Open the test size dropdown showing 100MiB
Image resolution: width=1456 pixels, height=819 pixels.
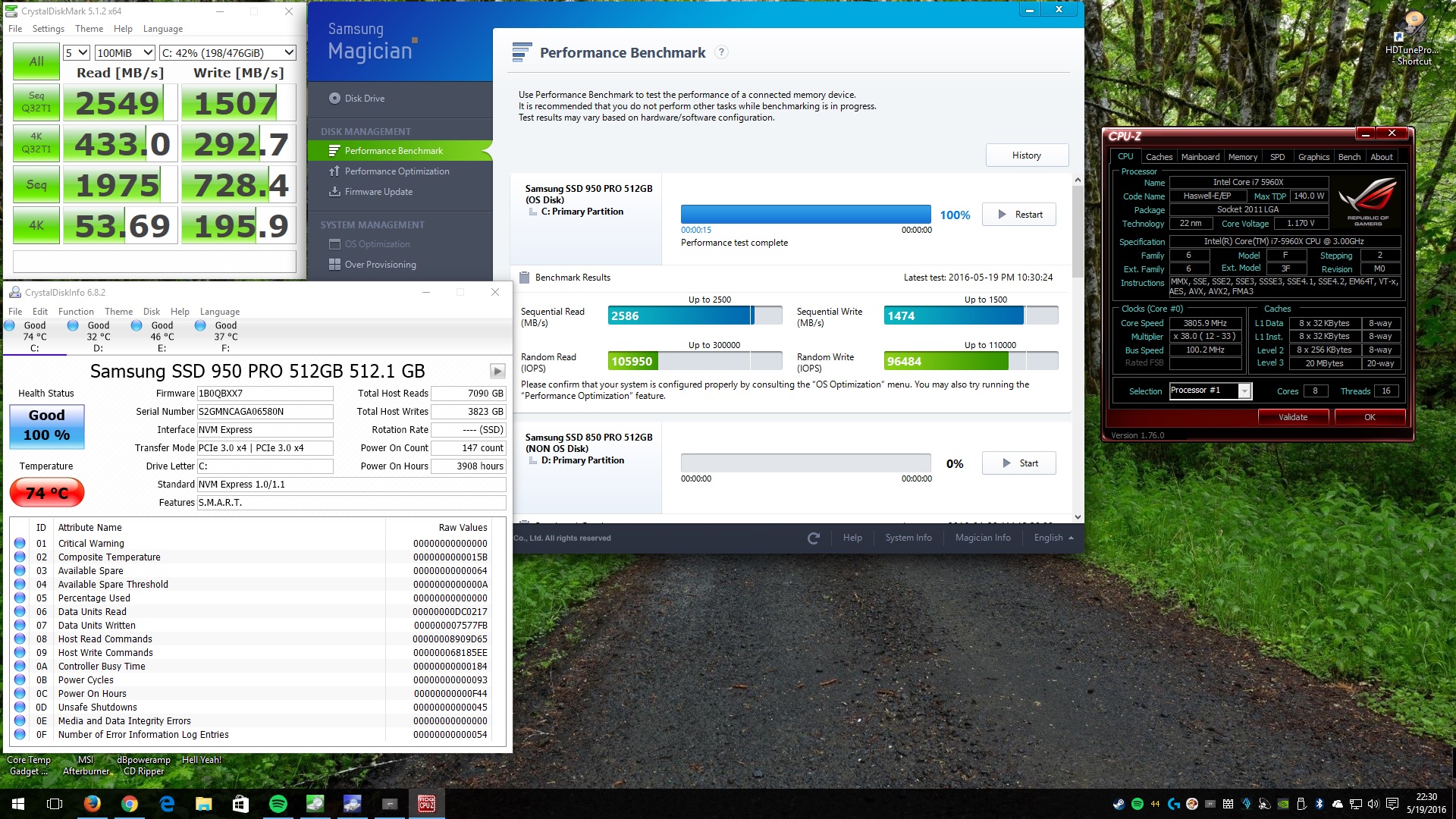click(125, 53)
